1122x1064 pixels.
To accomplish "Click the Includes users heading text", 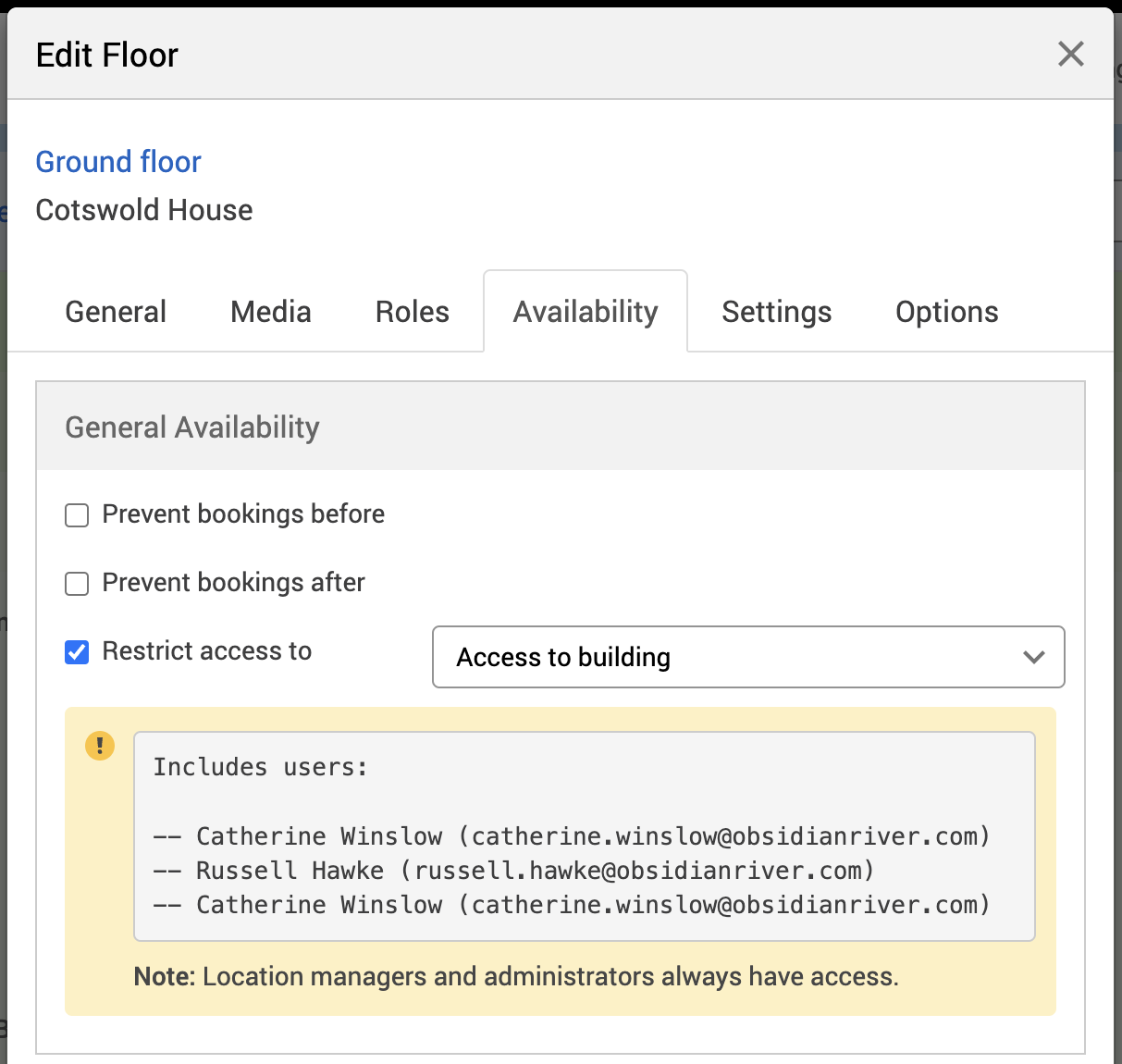I will (x=260, y=767).
